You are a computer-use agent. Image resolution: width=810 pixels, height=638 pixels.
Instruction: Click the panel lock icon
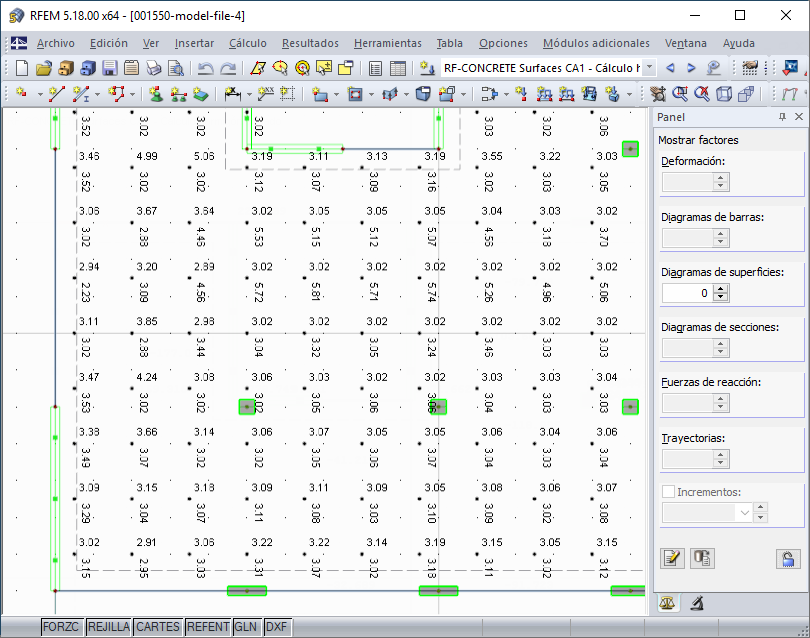click(x=788, y=558)
